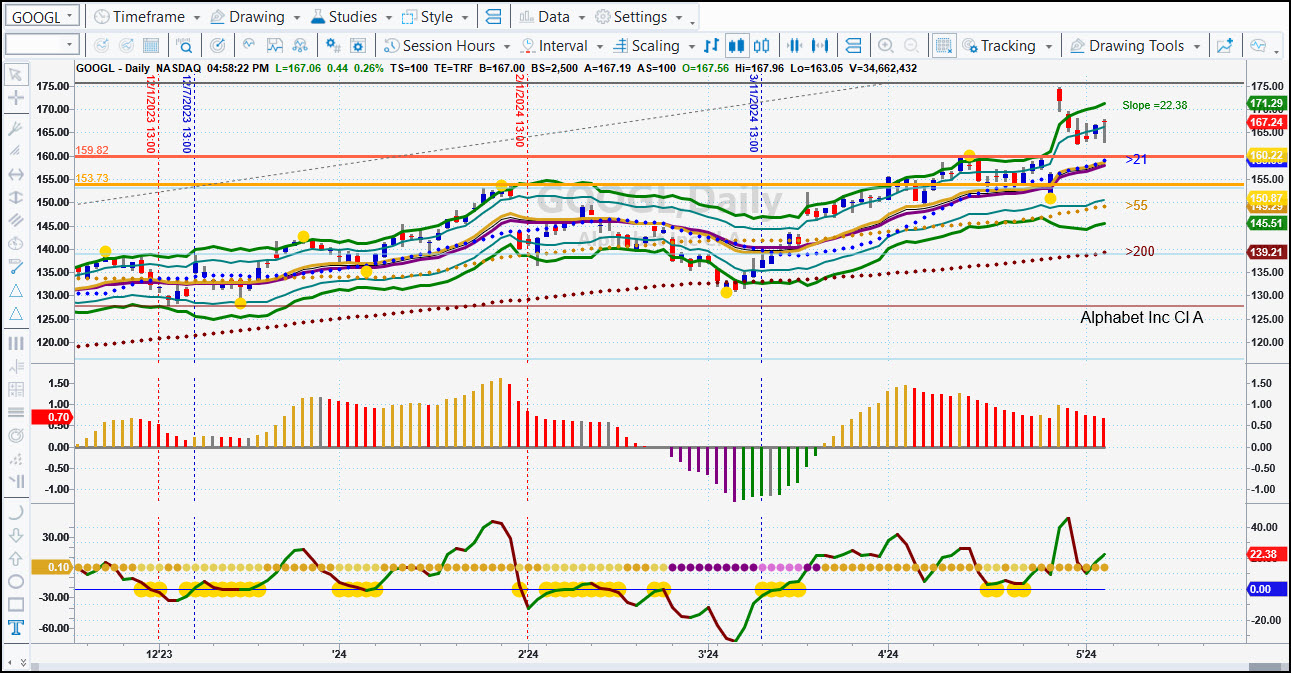Open the calendar grid icon in second toolbar

coord(151,46)
